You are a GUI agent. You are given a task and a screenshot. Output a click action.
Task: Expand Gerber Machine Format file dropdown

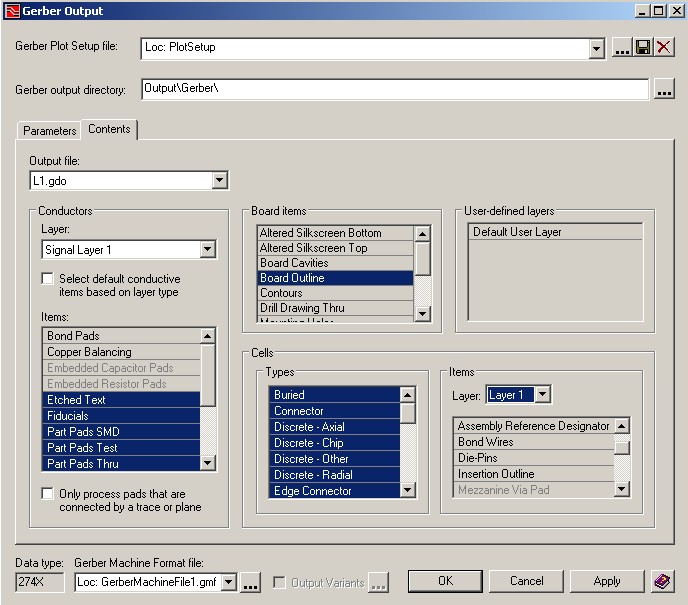point(229,582)
